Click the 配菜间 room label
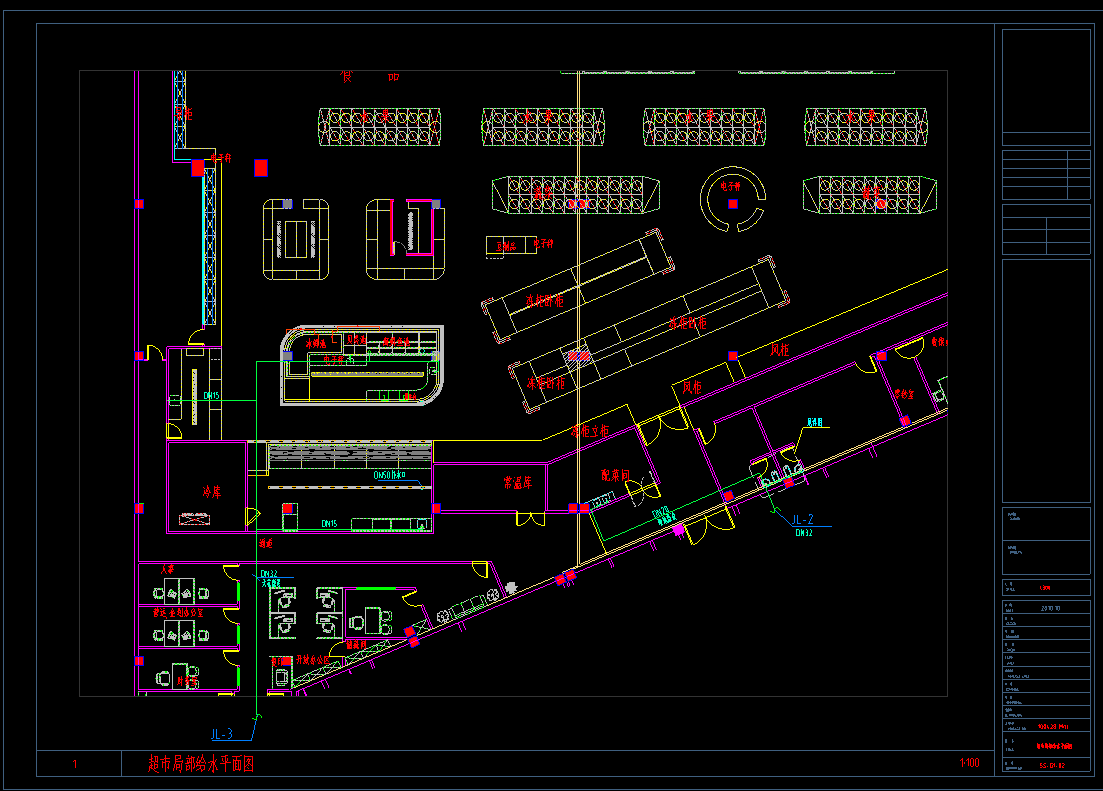This screenshot has height=791, width=1103. coord(614,475)
